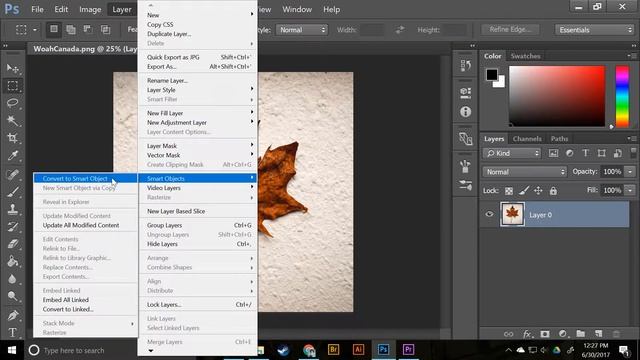Click the link layers icon
This screenshot has width=640, height=360.
pos(509,334)
